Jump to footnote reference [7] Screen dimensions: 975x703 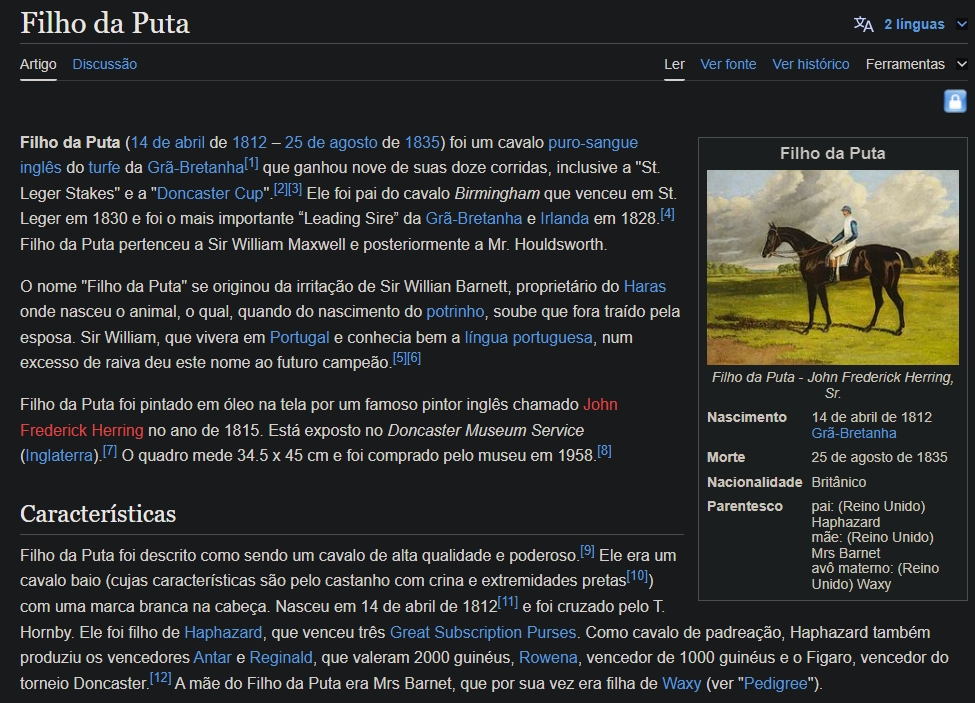[109, 451]
